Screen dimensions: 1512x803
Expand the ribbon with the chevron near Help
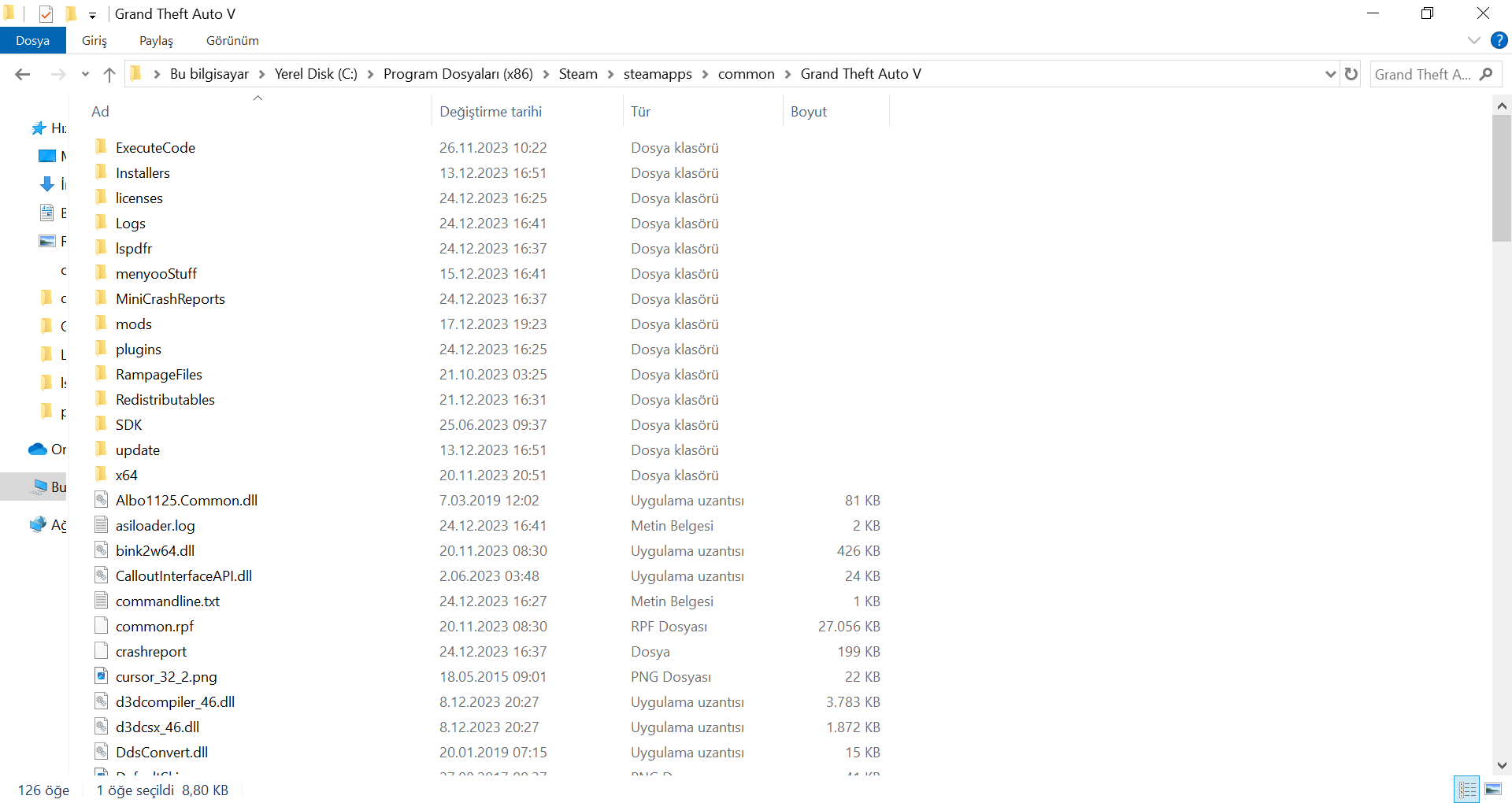coord(1474,40)
